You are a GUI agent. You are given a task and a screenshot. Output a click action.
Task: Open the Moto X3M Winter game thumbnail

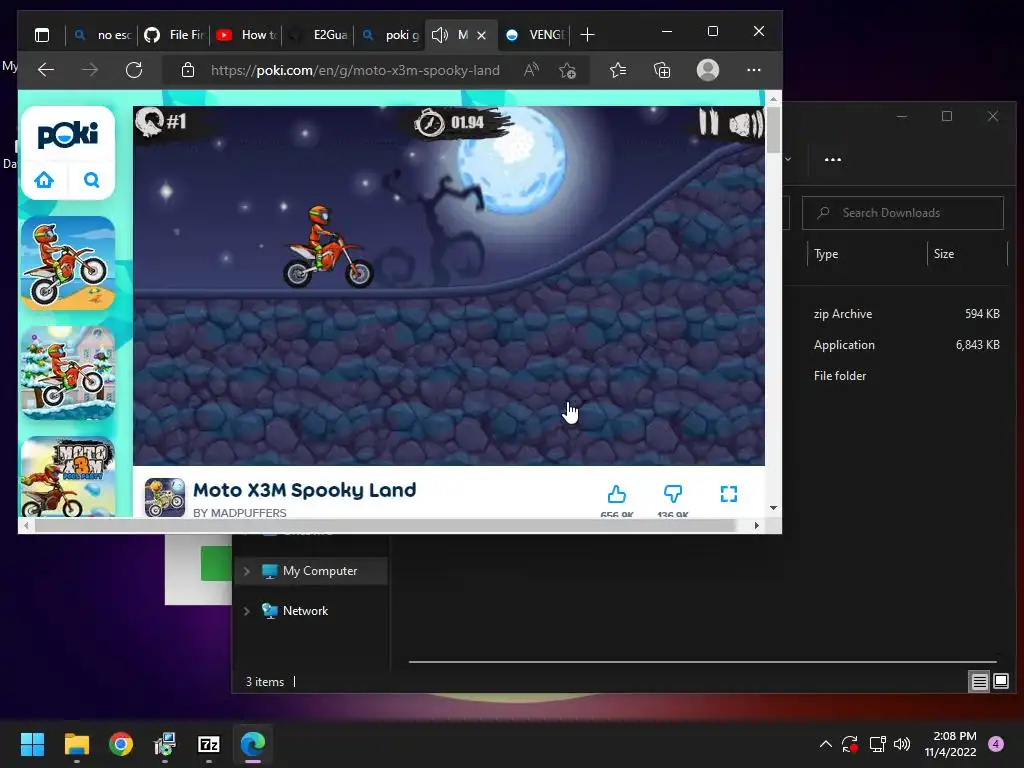[68, 373]
